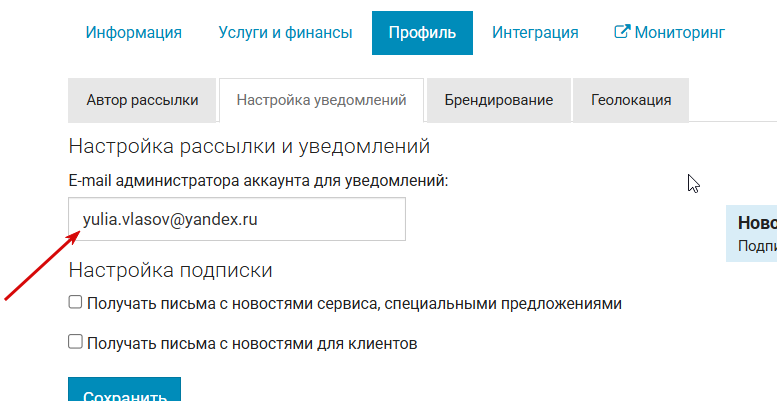Switch to Автор рассылки sub-tab
This screenshot has width=777, height=401.
pos(142,100)
